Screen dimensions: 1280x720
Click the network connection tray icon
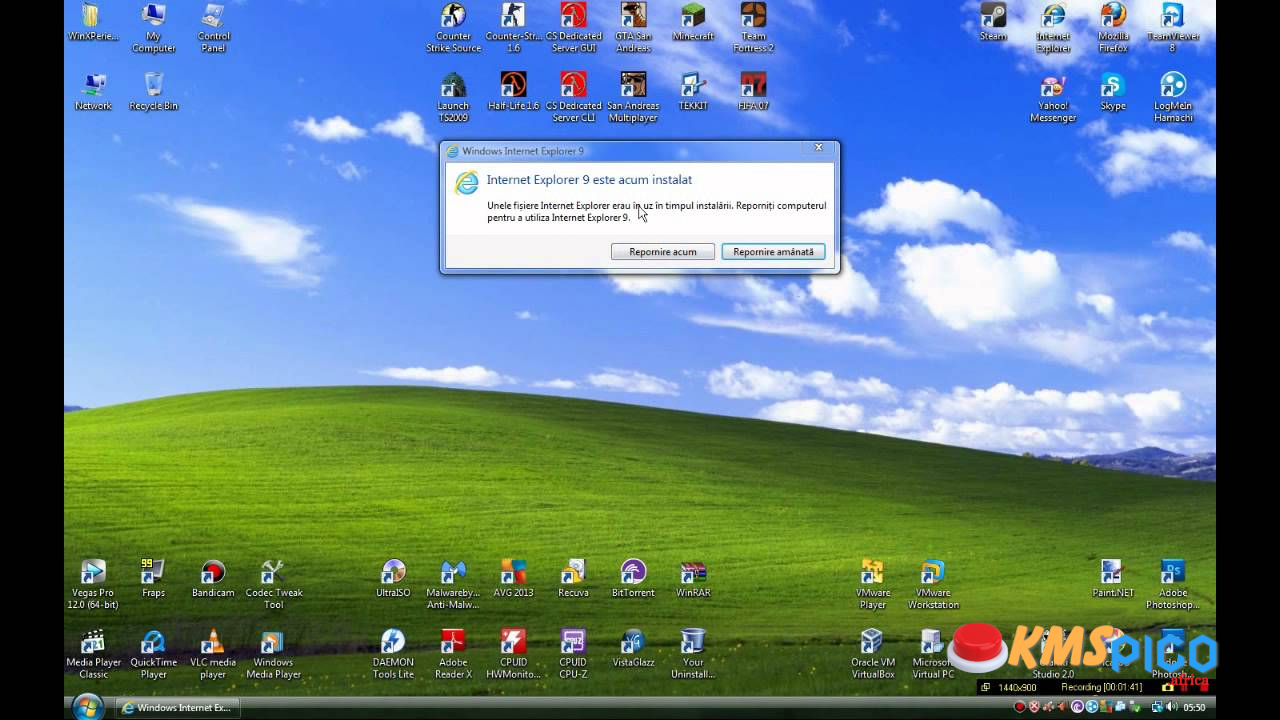tap(1157, 707)
